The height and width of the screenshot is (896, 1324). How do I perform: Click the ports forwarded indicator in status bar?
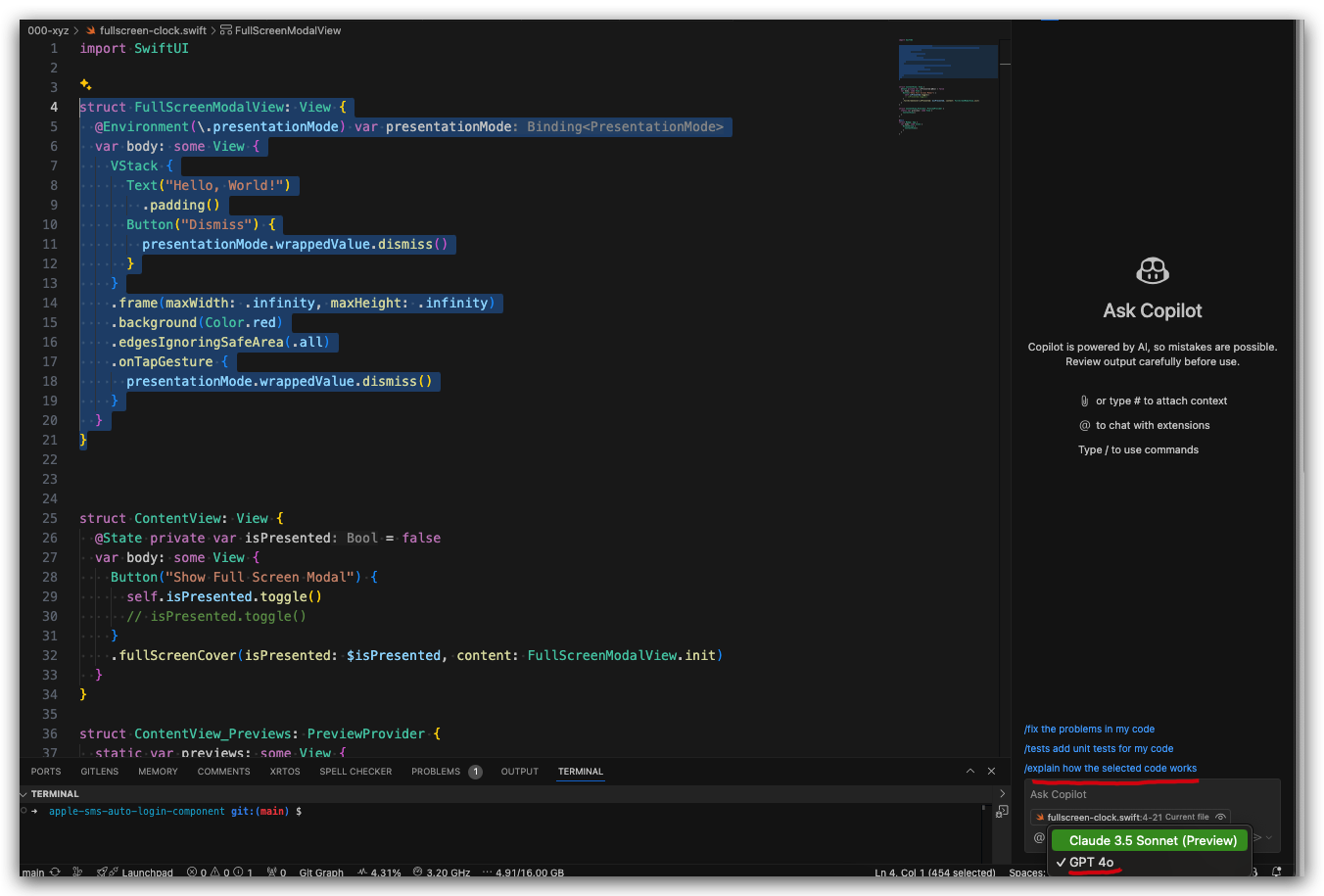tap(276, 872)
